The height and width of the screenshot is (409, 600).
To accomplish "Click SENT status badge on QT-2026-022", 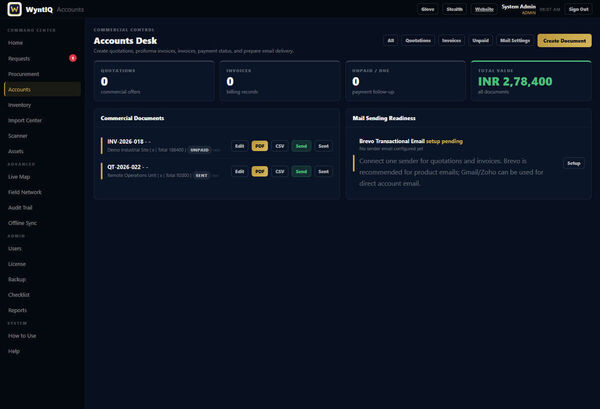I will 201,175.
